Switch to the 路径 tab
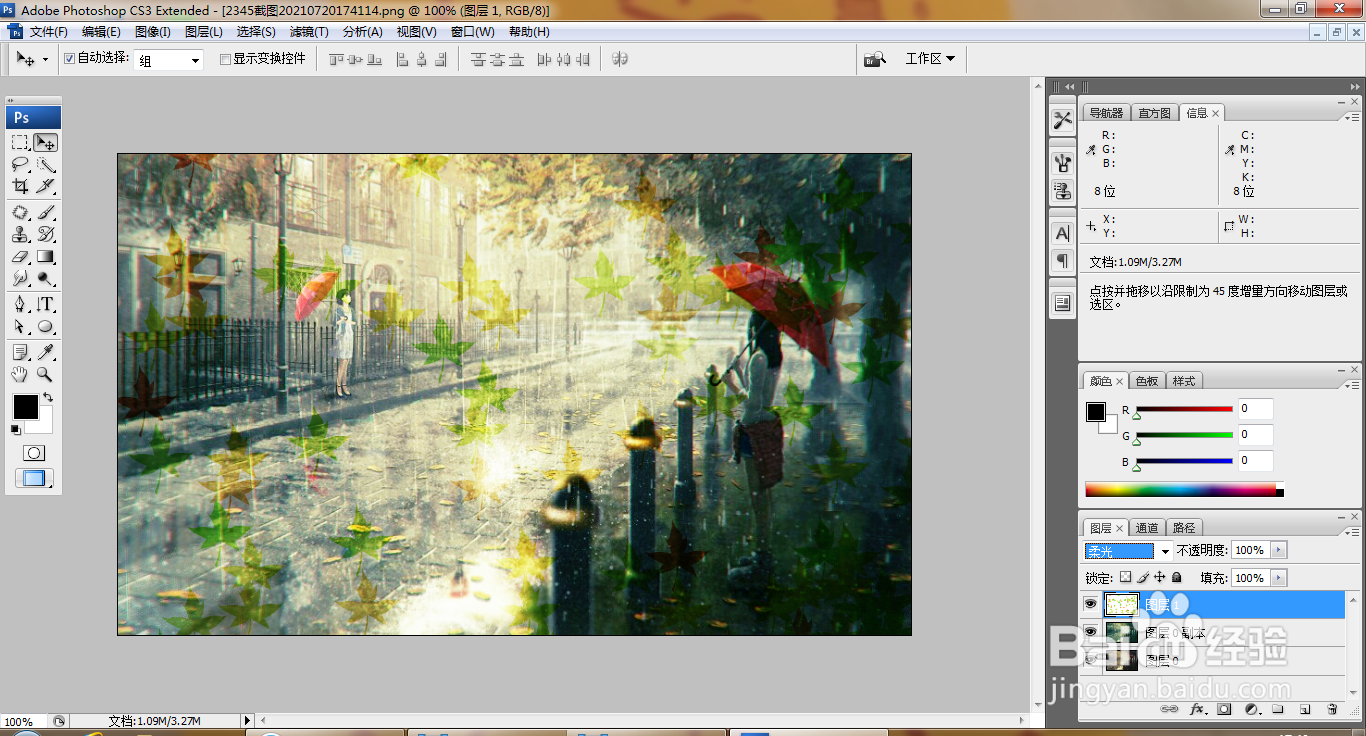Image resolution: width=1366 pixels, height=736 pixels. (1184, 528)
